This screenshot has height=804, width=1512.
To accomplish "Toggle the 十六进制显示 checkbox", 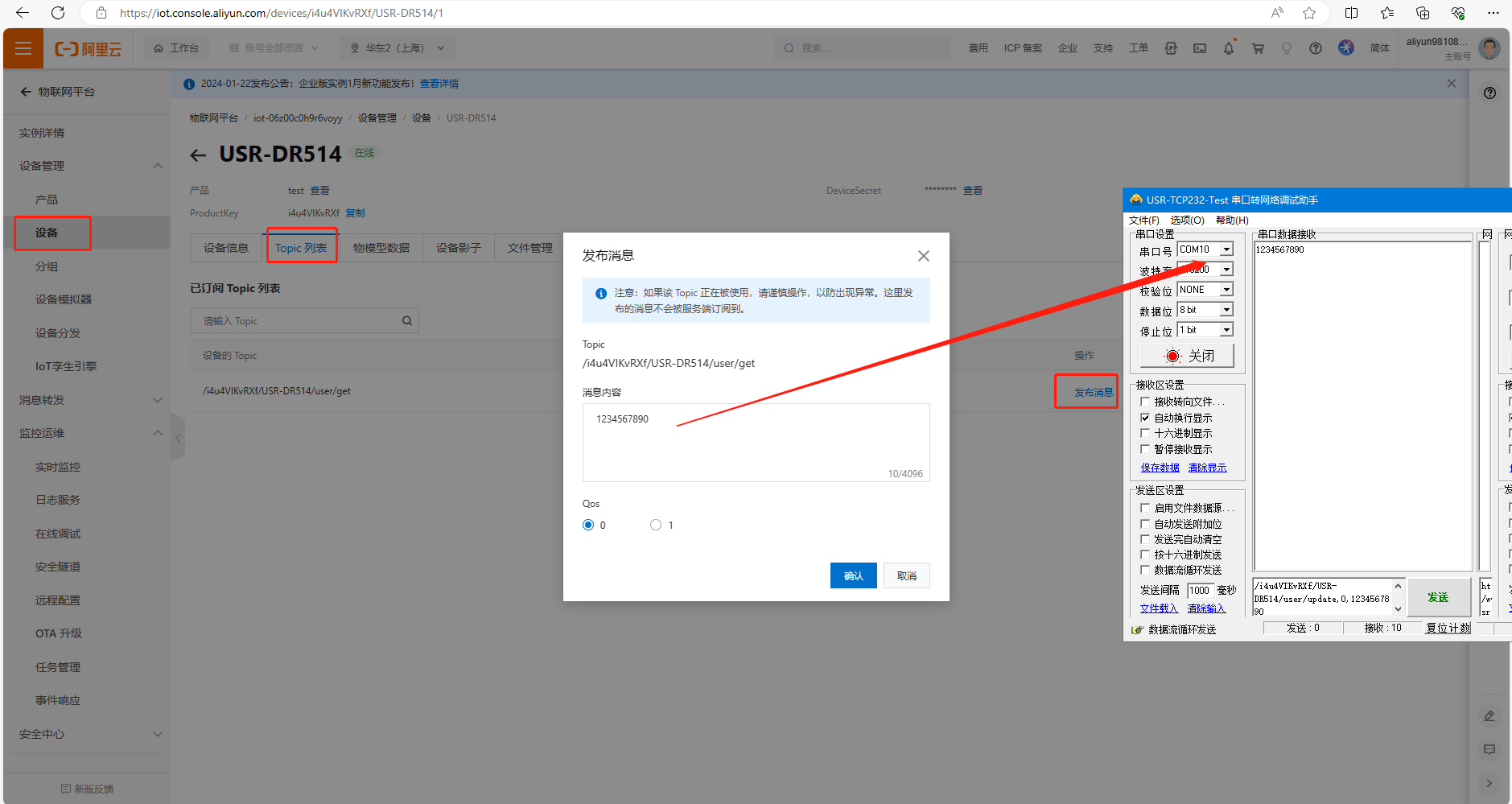I will click(1145, 434).
